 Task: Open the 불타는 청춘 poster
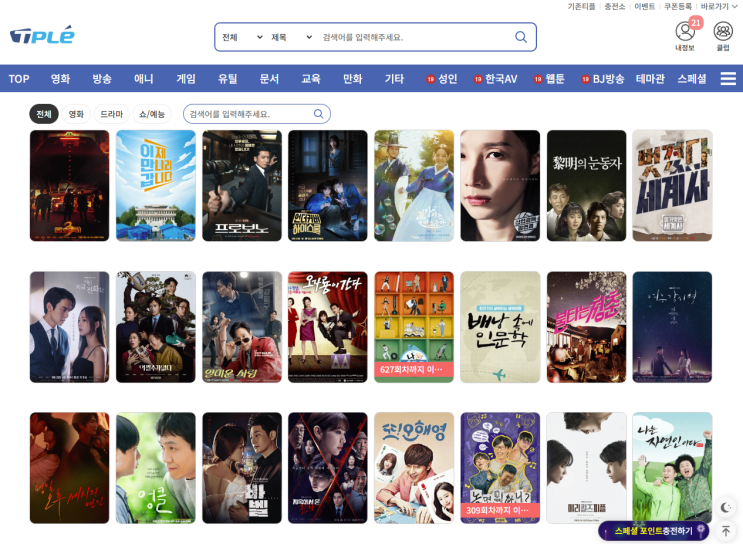[586, 327]
